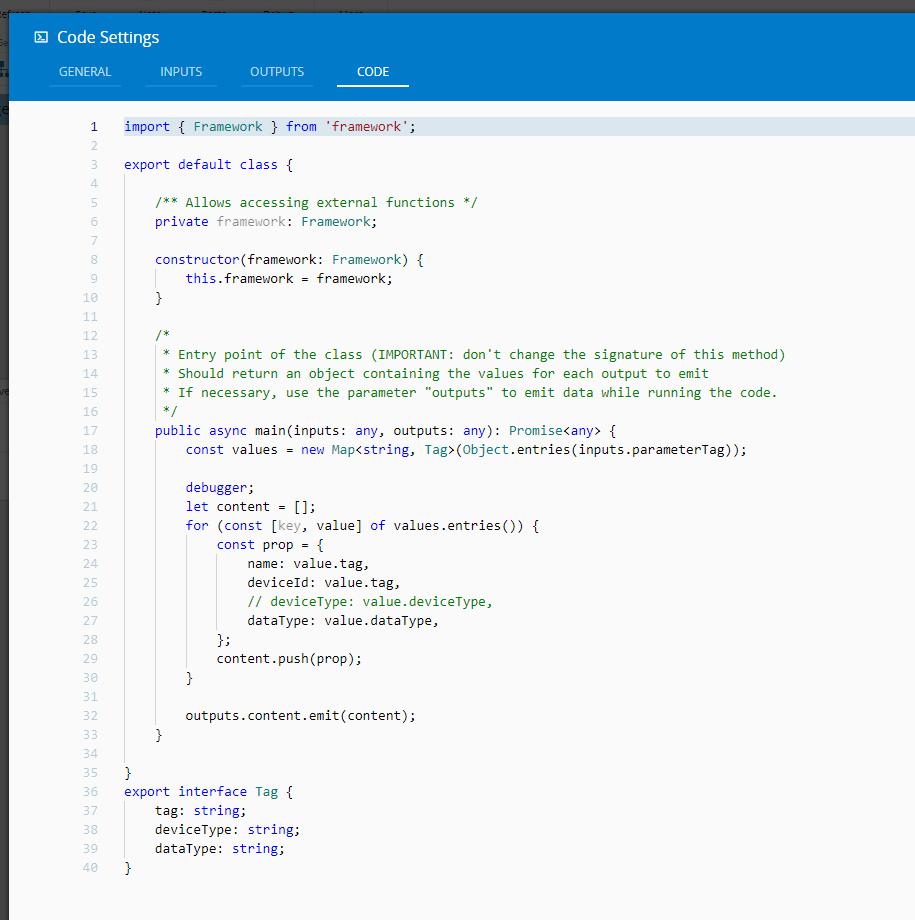Click line number 17 in gutter
The image size is (915, 920).
coord(90,431)
